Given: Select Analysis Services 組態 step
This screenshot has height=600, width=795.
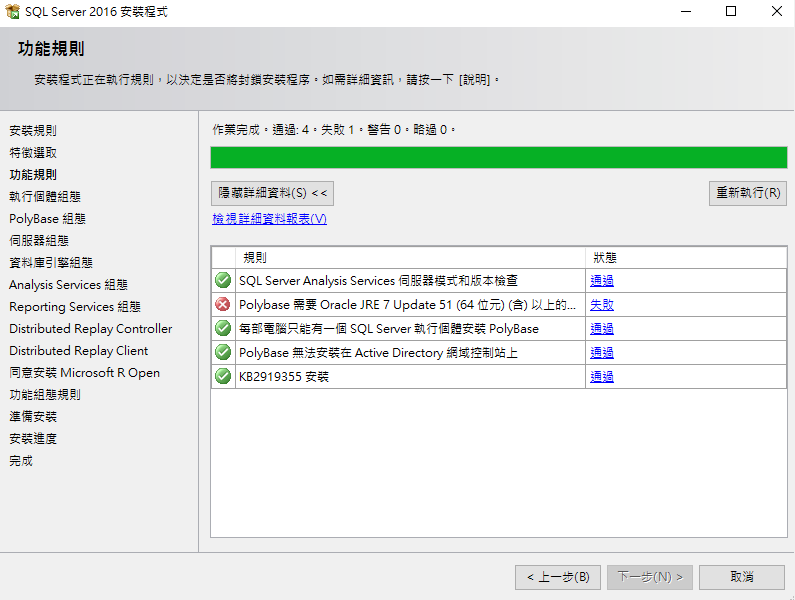Looking at the screenshot, I should click(68, 285).
